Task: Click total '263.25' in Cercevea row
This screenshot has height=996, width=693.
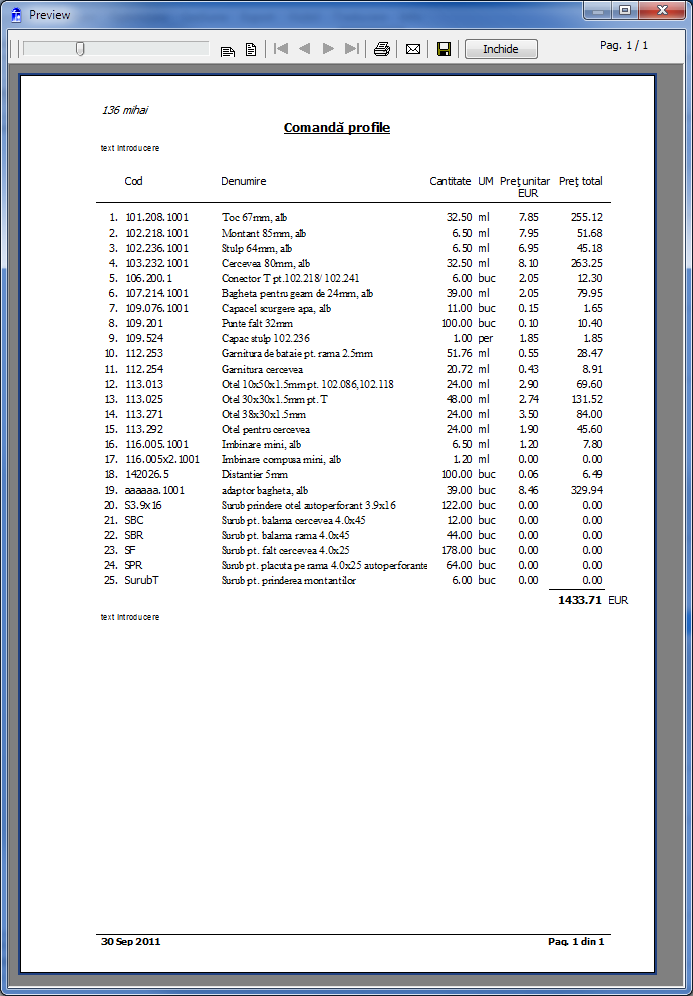Action: [587, 263]
